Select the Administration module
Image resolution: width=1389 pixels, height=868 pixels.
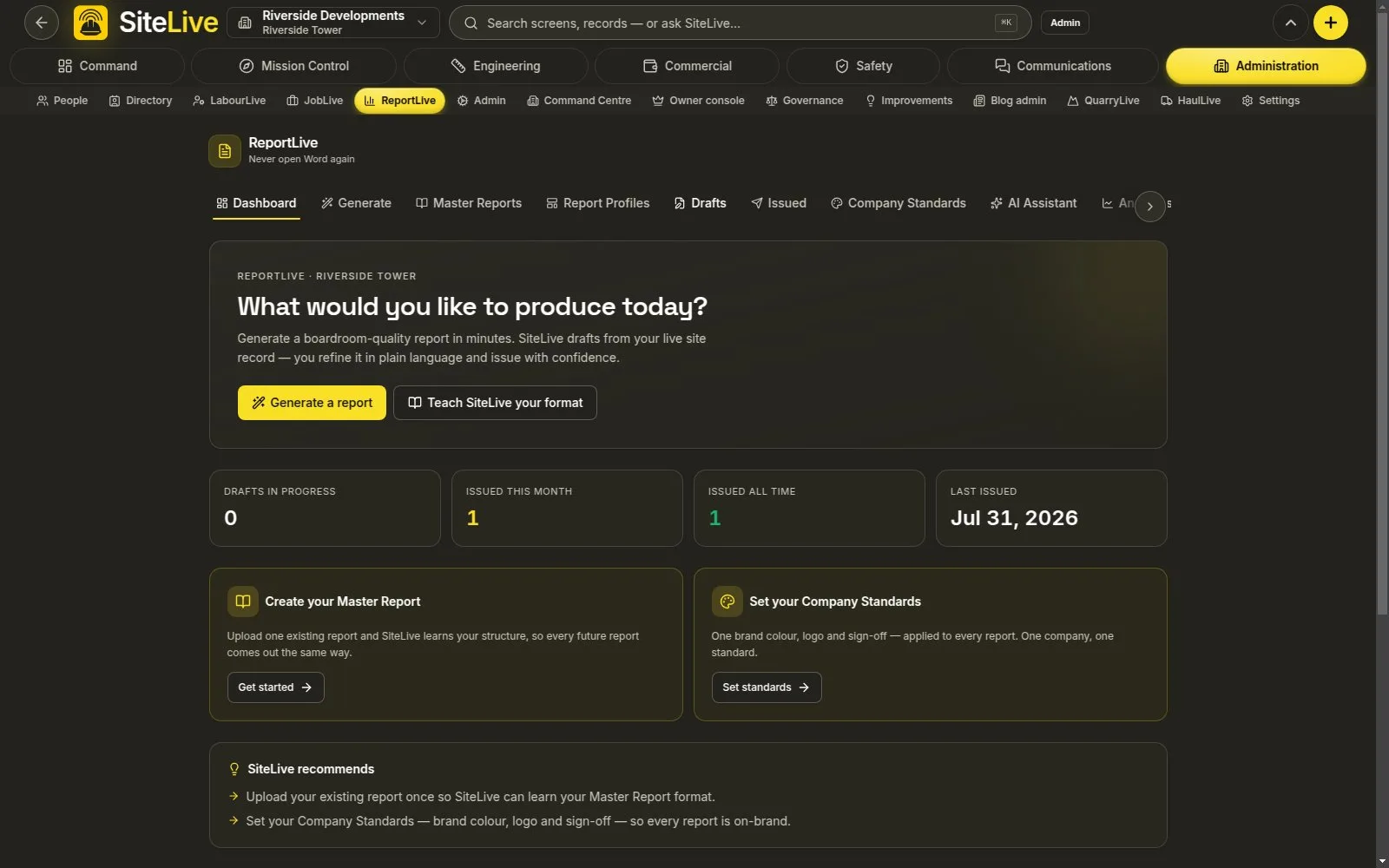pos(1266,66)
